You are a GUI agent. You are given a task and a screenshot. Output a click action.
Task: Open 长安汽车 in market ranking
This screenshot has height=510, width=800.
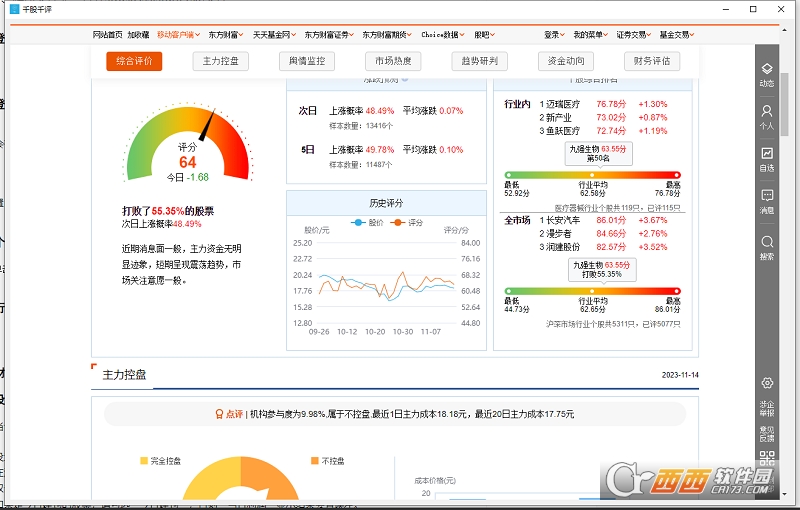tap(563, 220)
